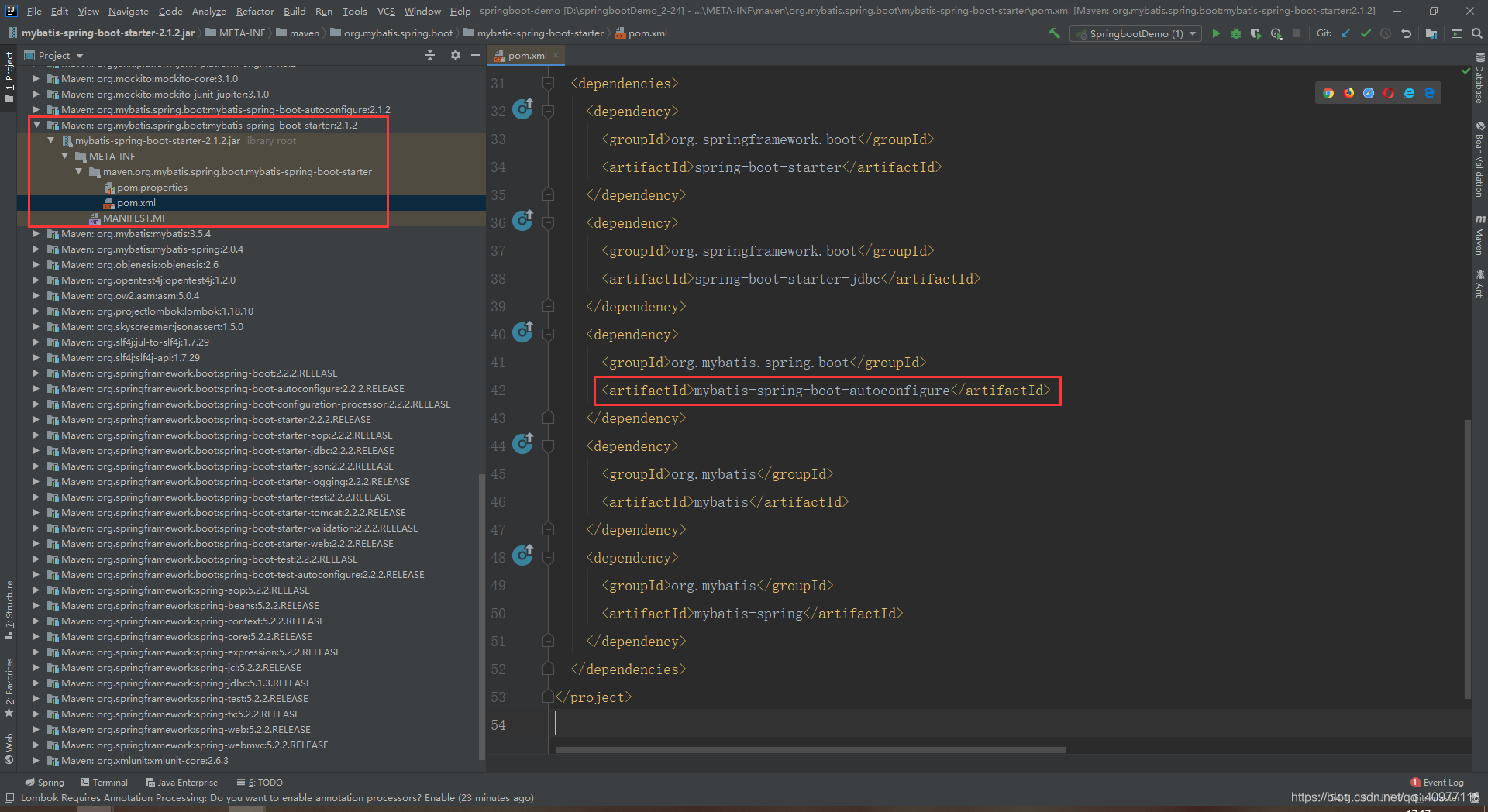1488x812 pixels.
Task: Click the Stop square icon
Action: 1297,33
